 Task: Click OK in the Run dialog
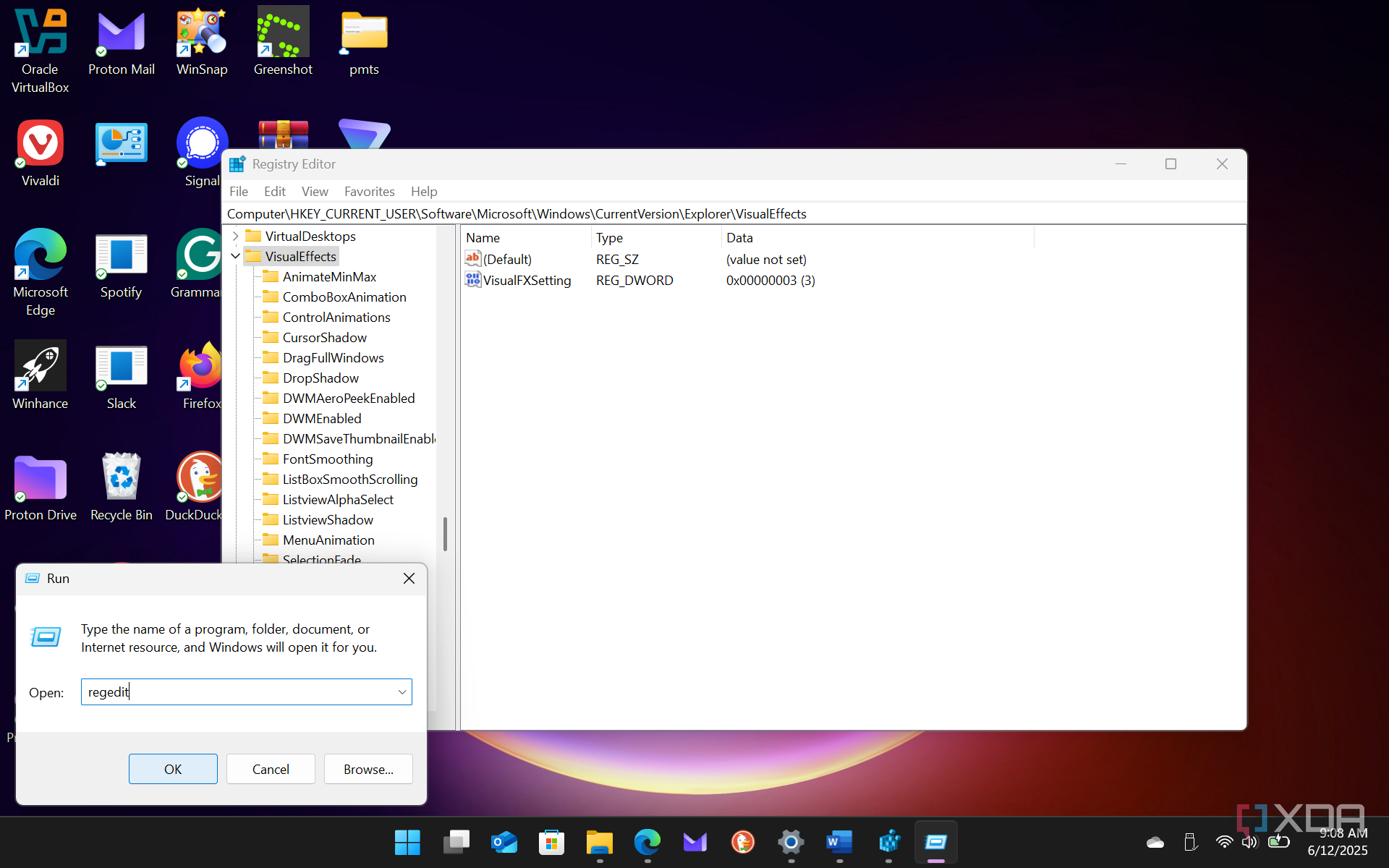173,769
